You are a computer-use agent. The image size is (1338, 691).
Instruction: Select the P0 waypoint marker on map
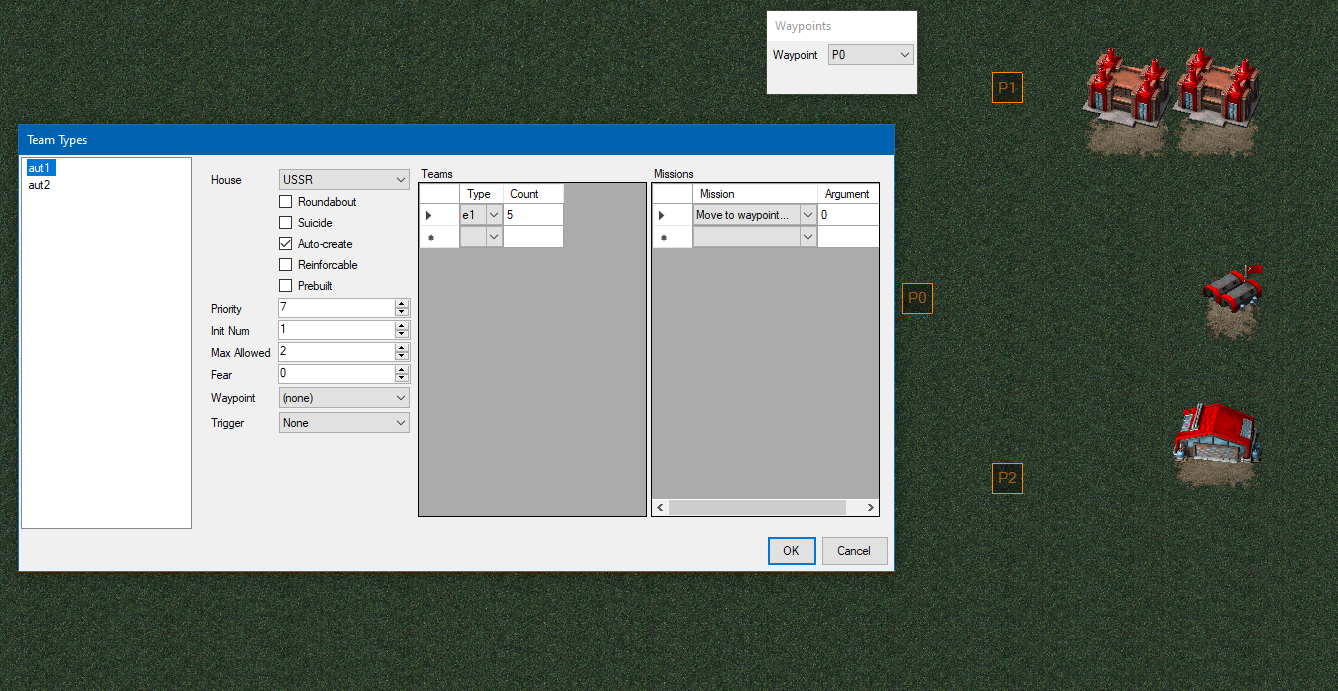[x=917, y=298]
